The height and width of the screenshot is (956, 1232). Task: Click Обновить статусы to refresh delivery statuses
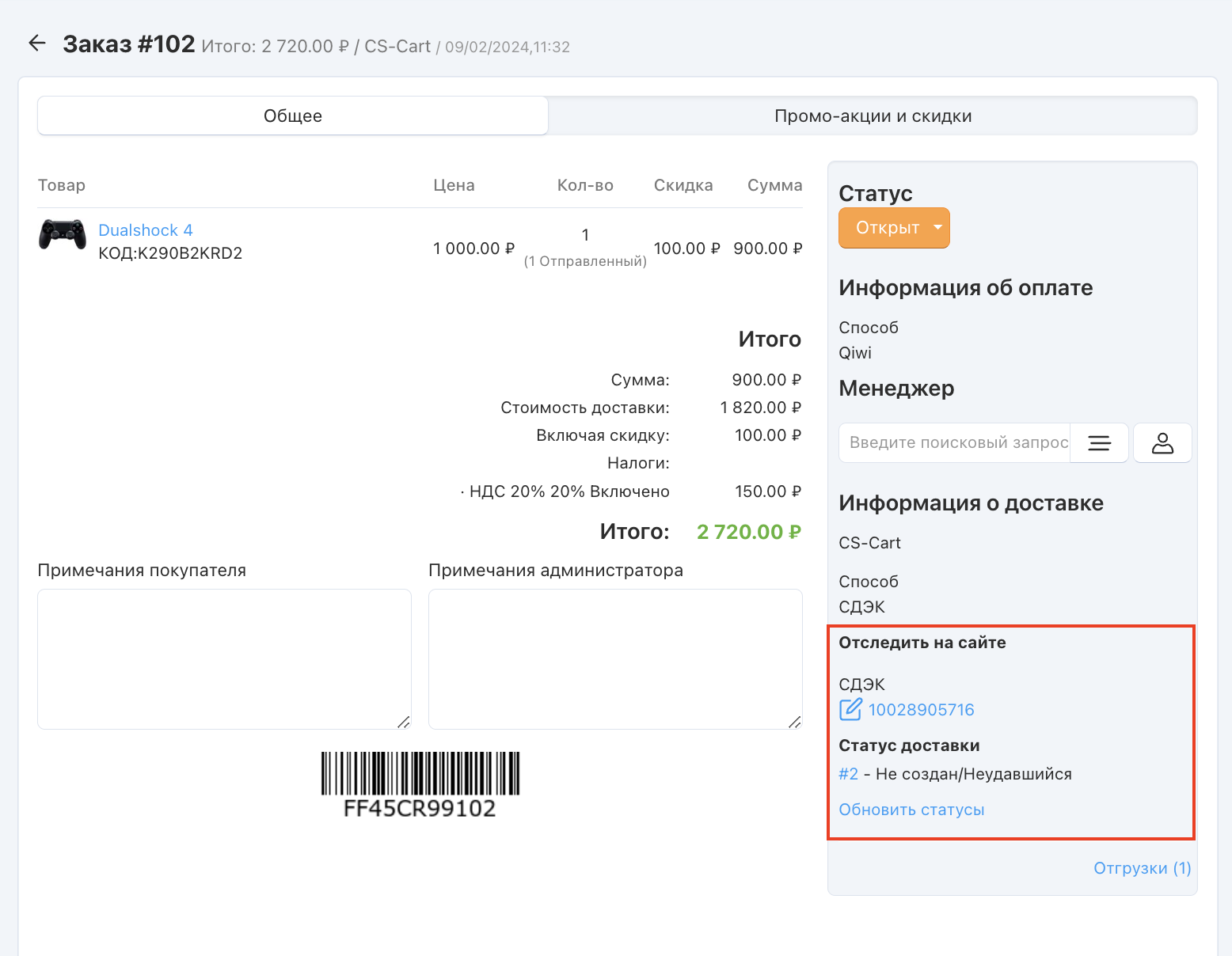(x=911, y=810)
